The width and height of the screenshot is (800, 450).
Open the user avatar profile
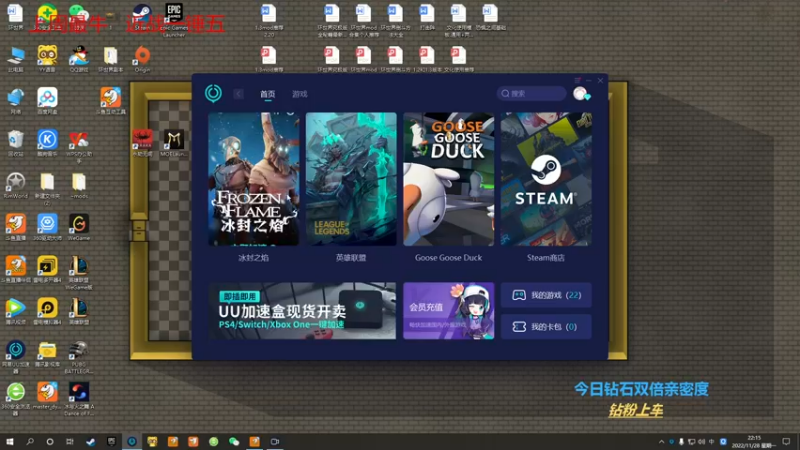(580, 94)
